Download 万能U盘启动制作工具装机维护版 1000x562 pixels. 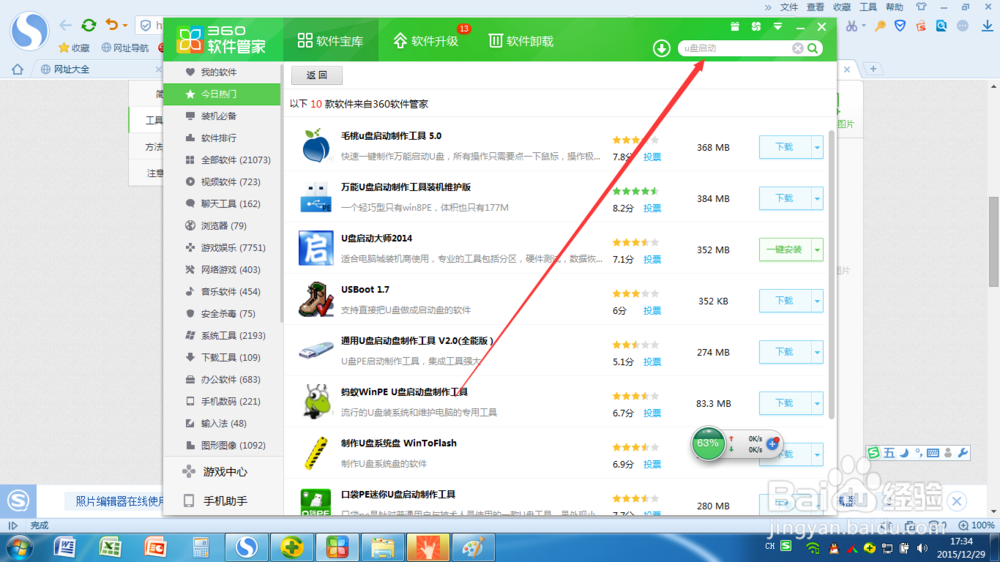[784, 198]
